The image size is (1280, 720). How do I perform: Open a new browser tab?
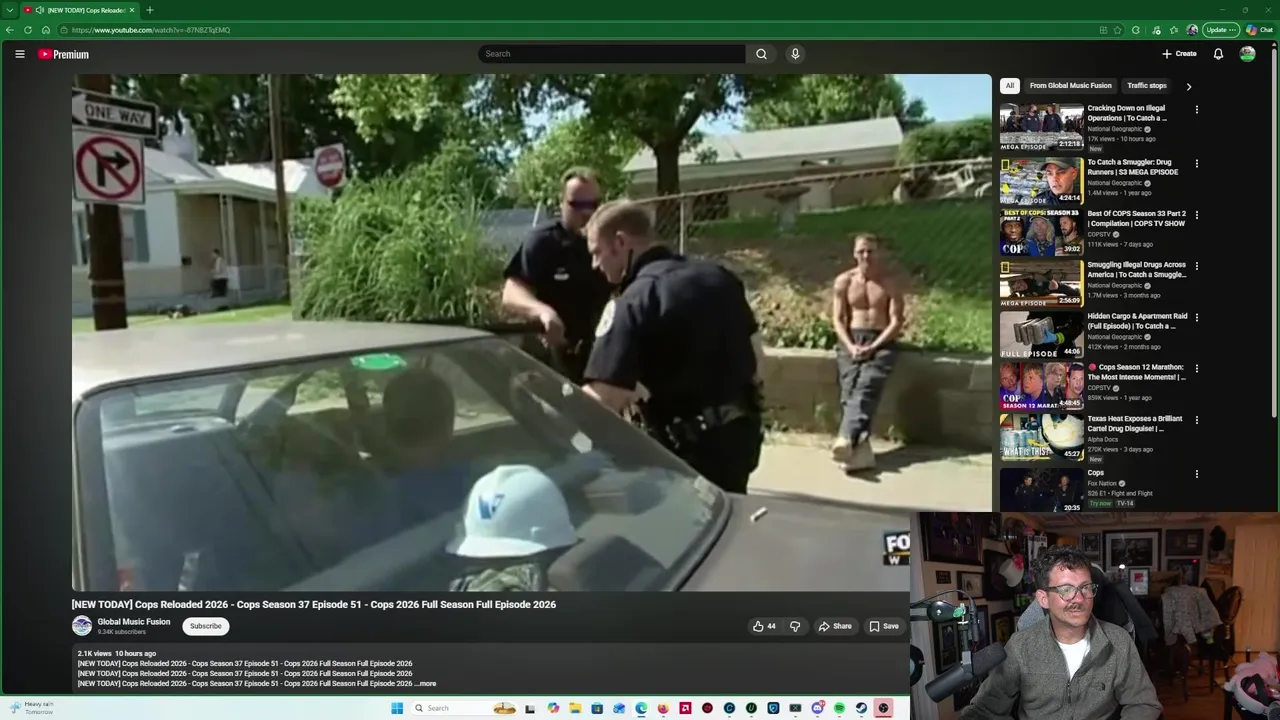tap(150, 10)
